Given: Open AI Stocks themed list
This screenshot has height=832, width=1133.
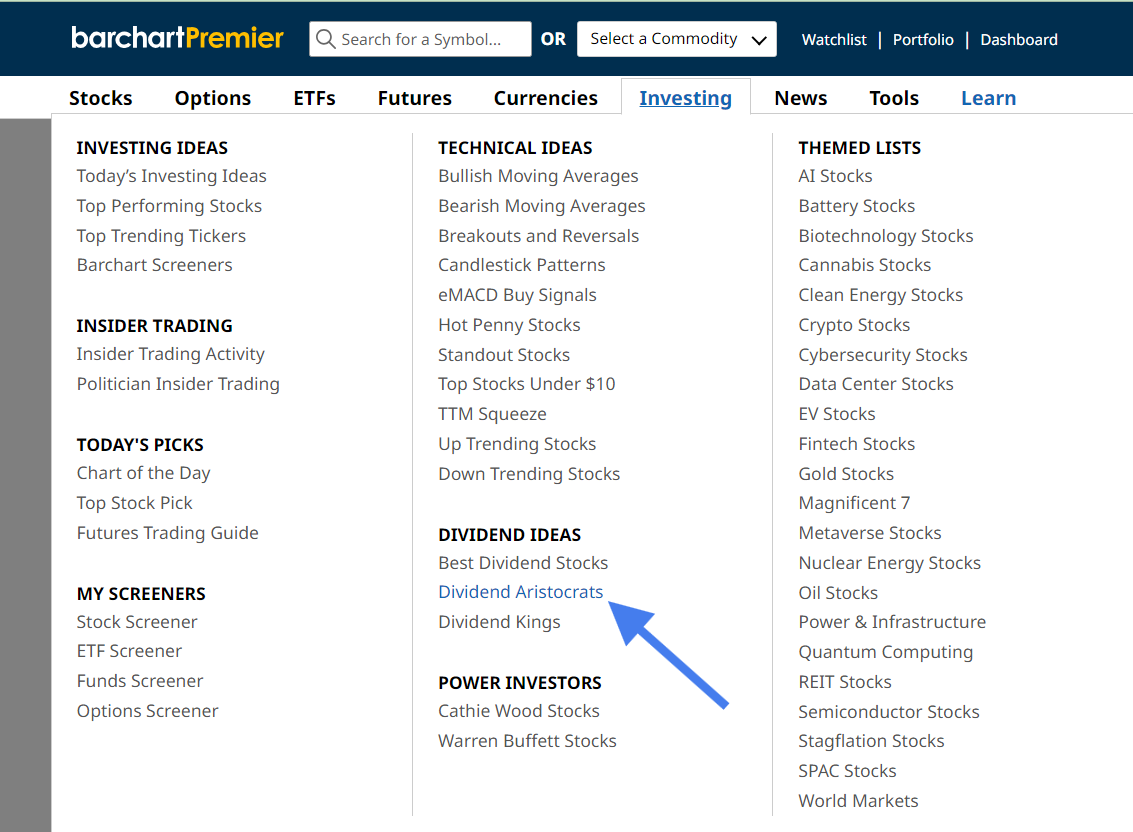Looking at the screenshot, I should click(835, 176).
